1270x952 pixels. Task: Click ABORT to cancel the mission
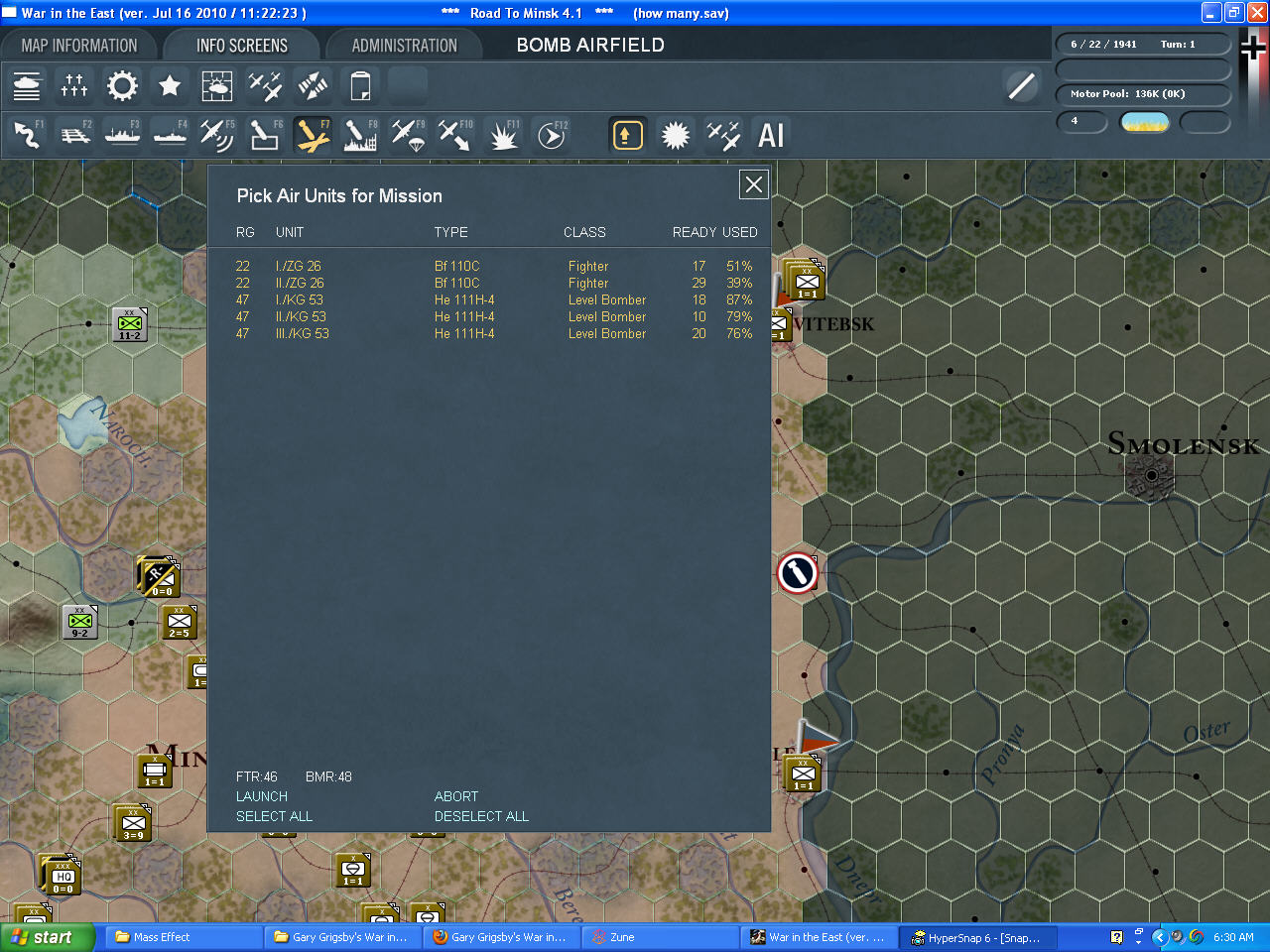click(456, 796)
